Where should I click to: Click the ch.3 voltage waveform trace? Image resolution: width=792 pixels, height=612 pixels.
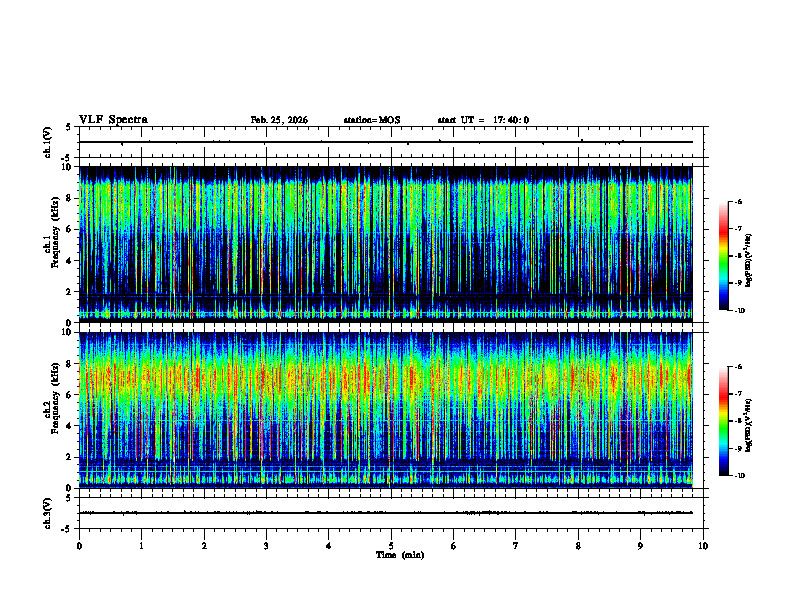pyautogui.click(x=386, y=513)
